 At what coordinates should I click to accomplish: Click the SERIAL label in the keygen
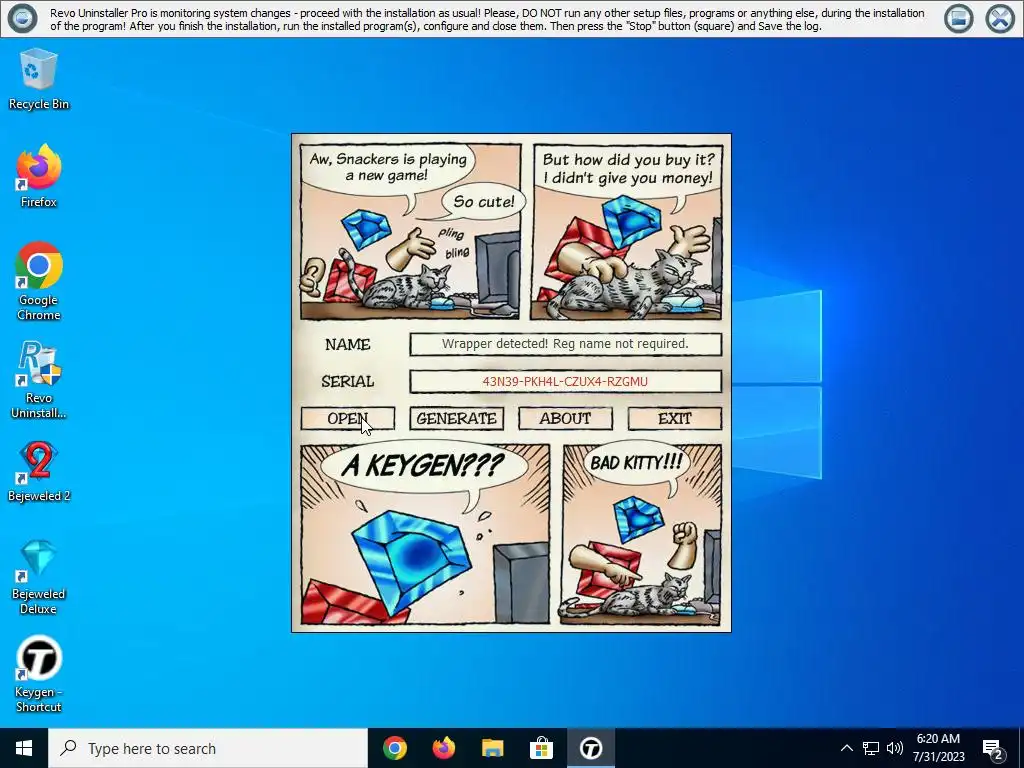(347, 381)
